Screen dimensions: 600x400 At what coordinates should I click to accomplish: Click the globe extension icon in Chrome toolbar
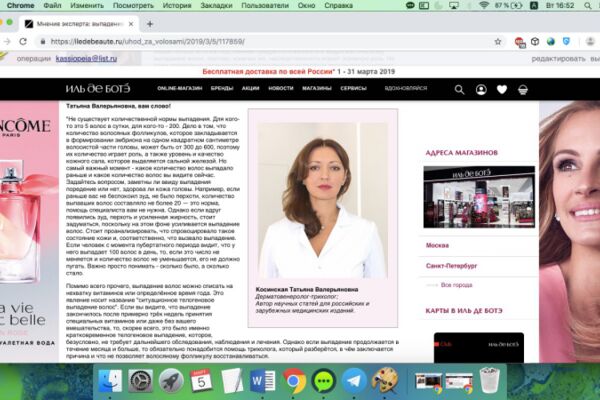point(551,41)
